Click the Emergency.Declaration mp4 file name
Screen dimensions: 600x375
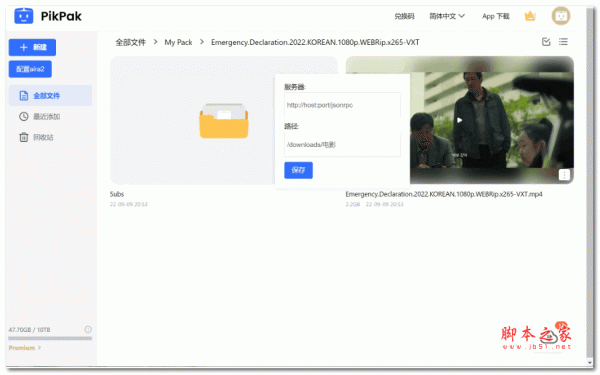(444, 194)
